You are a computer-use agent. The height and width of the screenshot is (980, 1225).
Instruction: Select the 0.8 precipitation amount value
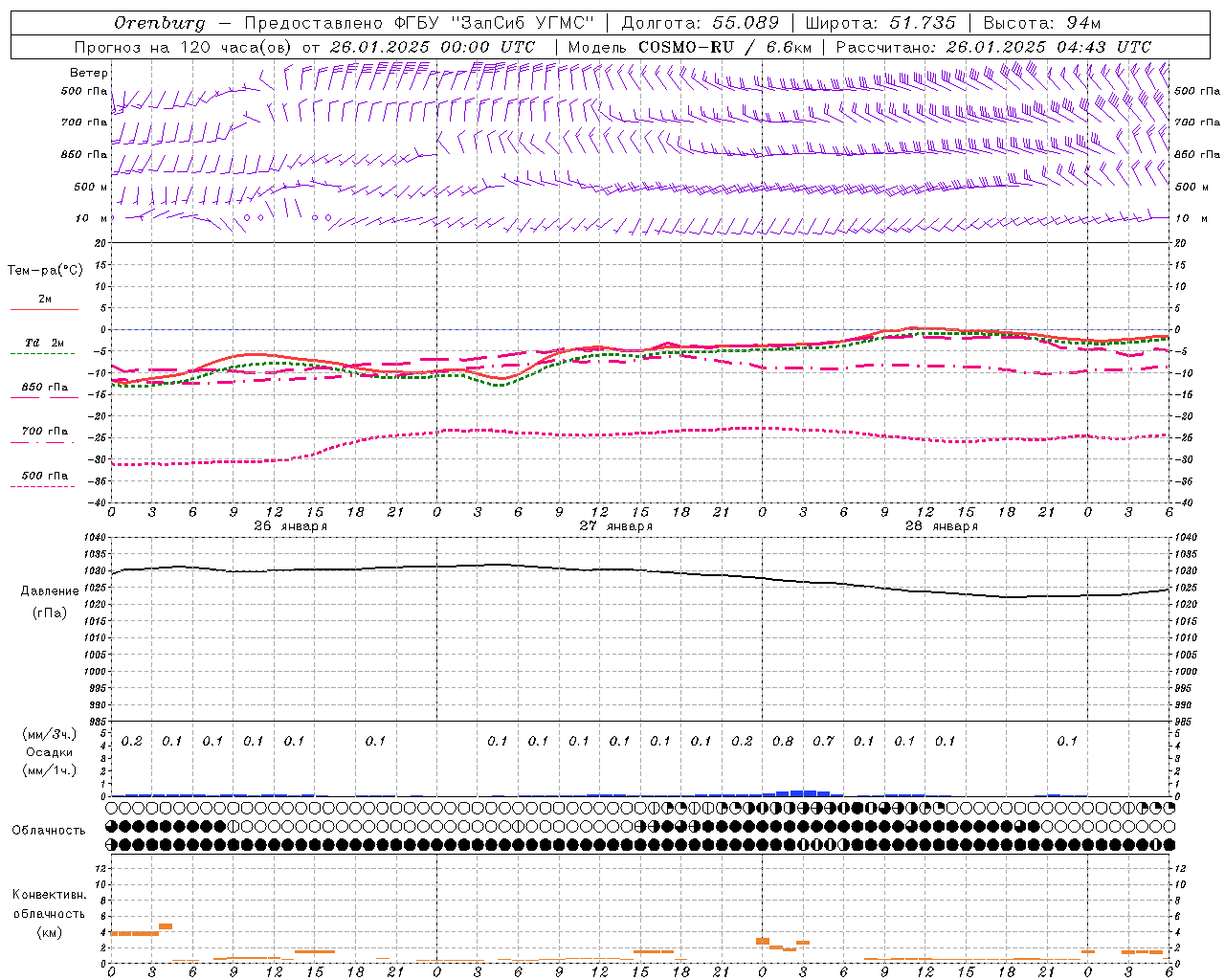coord(783,741)
